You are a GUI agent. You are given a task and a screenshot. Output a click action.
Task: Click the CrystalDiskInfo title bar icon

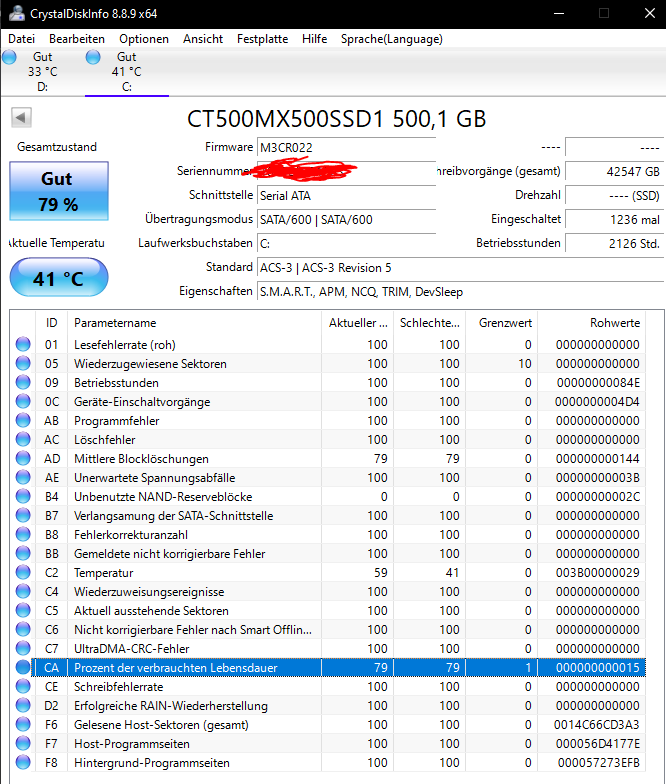point(16,14)
